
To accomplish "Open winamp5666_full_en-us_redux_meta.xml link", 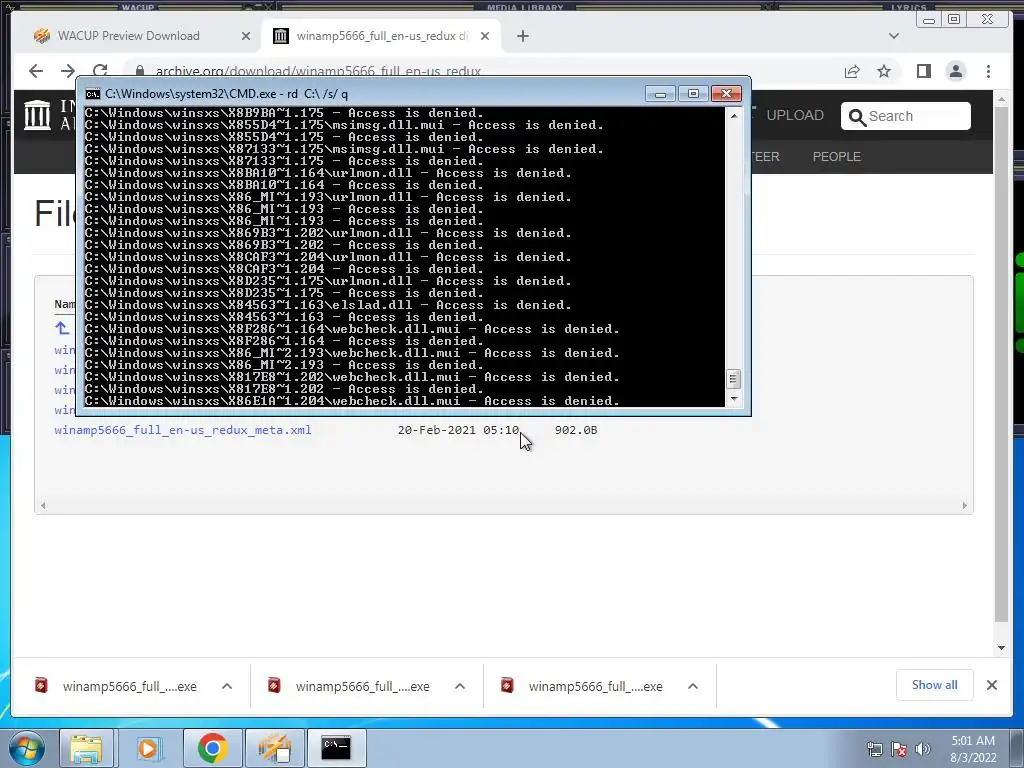I will click(183, 430).
